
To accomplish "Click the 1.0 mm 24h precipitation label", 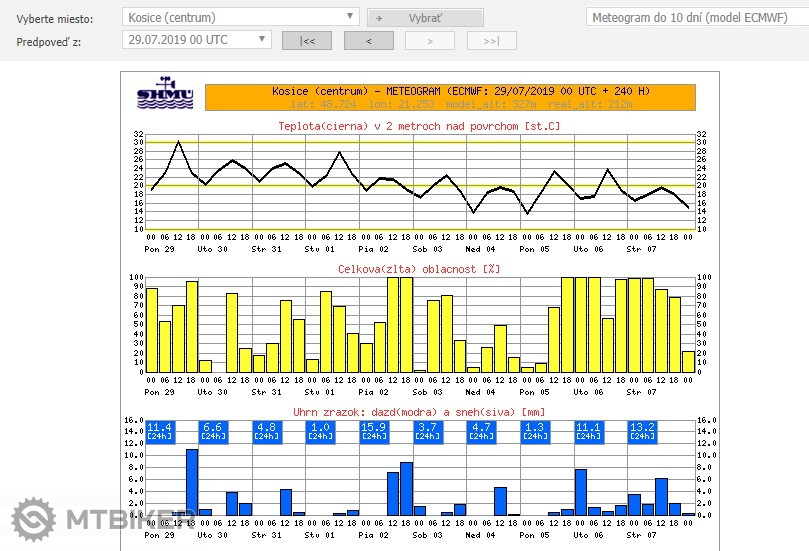I will [320, 431].
